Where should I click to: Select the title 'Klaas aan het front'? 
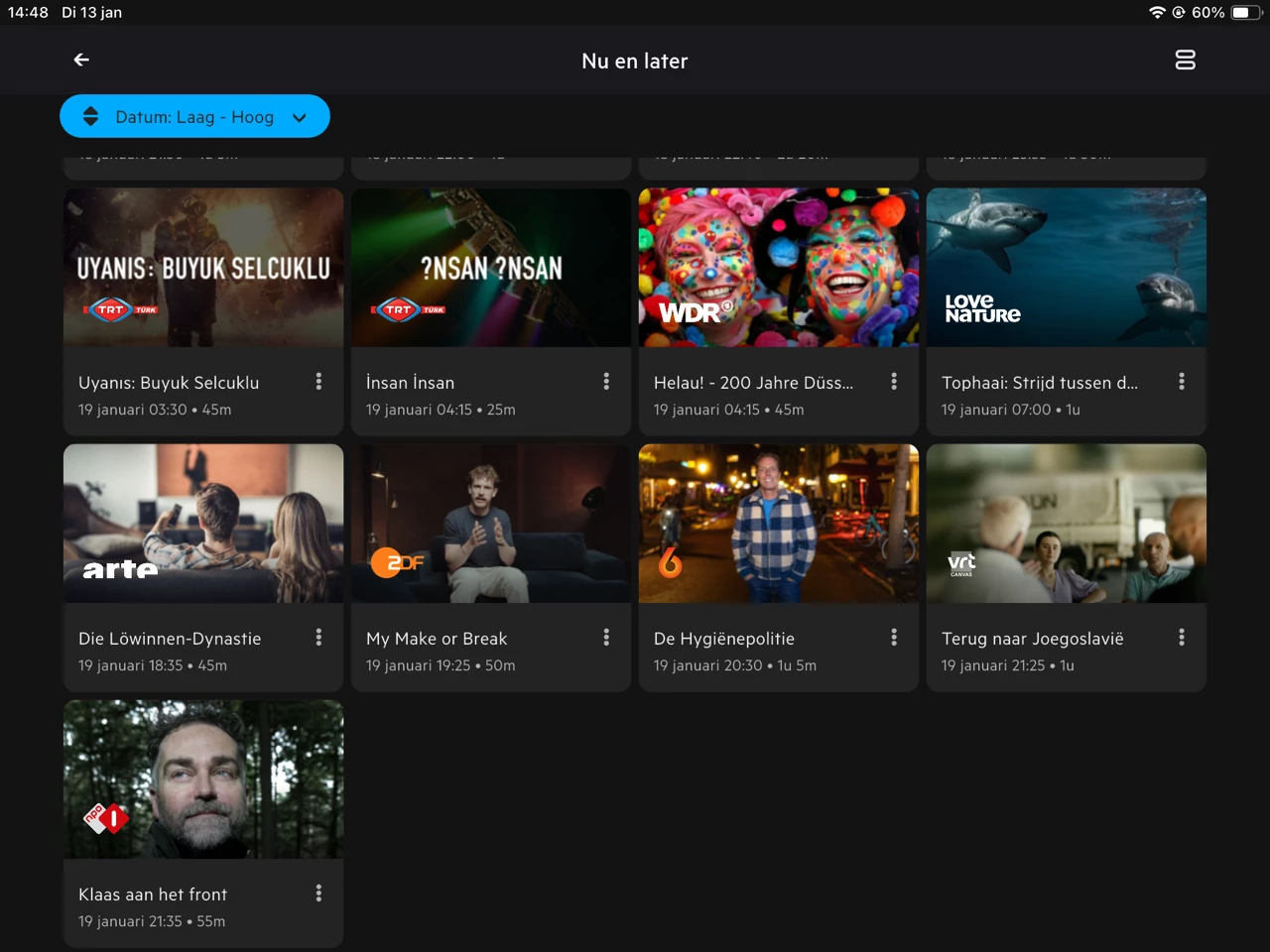[x=153, y=894]
